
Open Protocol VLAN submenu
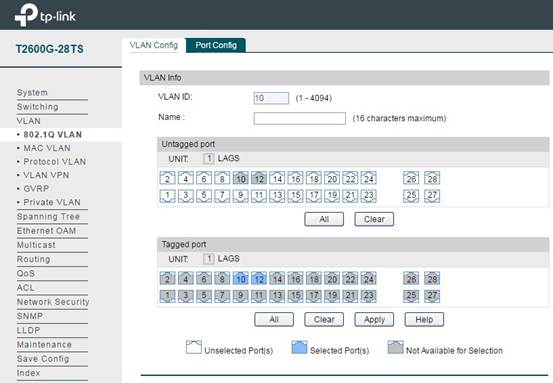55,162
